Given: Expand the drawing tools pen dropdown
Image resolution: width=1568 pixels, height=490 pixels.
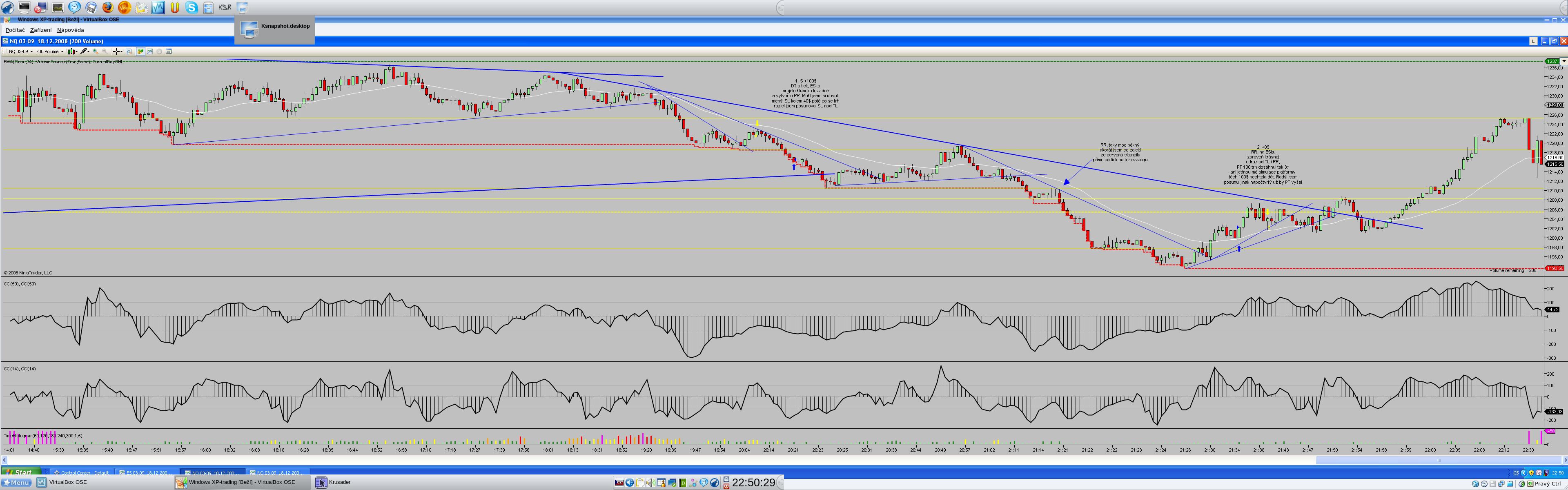Looking at the screenshot, I should point(88,52).
